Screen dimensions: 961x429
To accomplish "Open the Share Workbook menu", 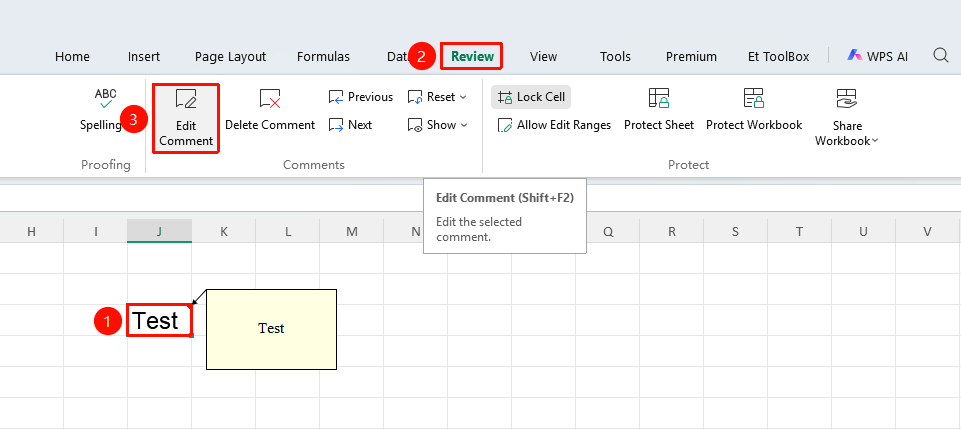I will click(x=846, y=118).
